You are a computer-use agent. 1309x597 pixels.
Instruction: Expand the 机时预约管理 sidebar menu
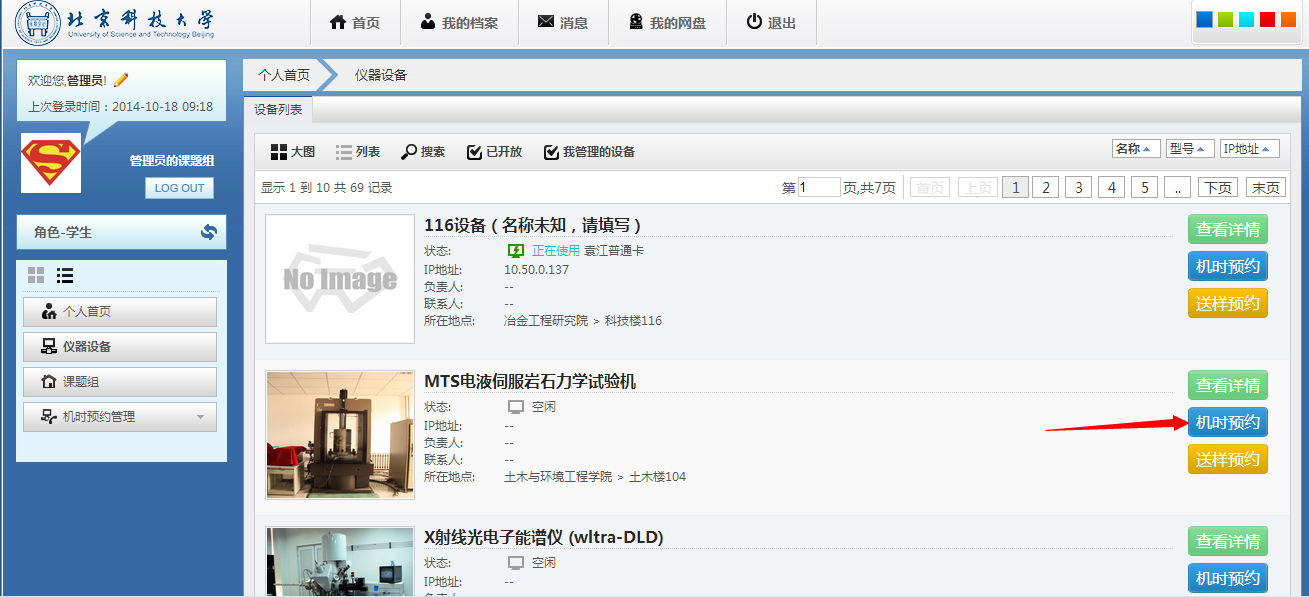pyautogui.click(x=120, y=417)
